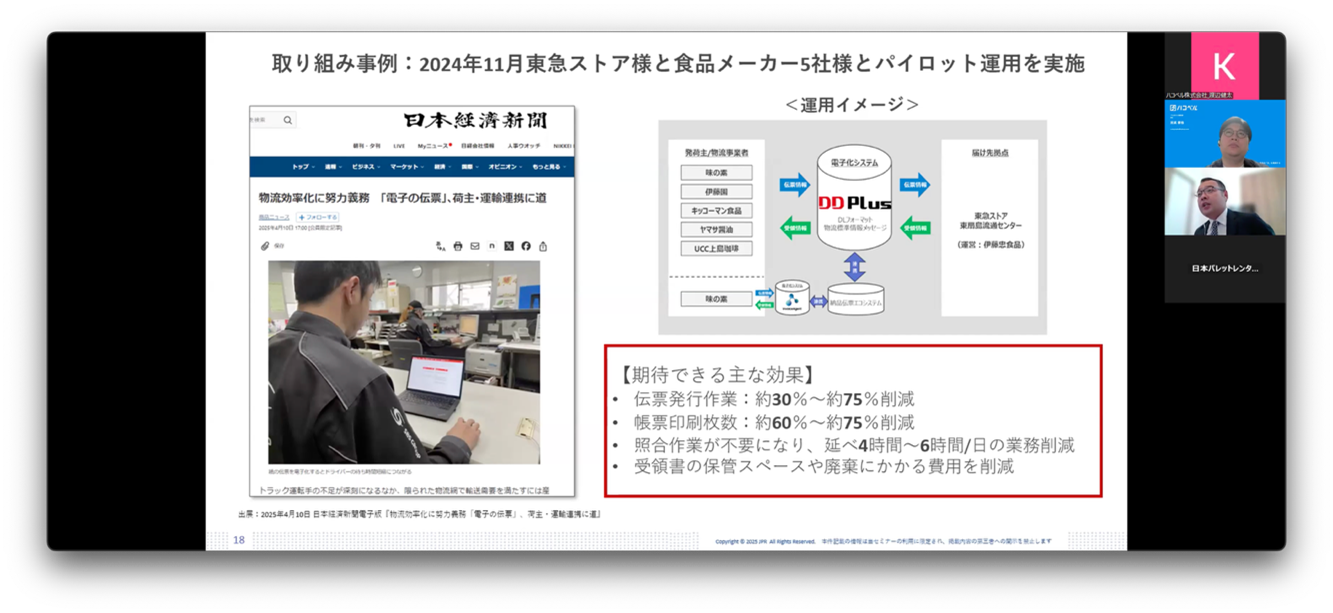
Task: Click the 伊藤園 box in the diagram
Action: pos(716,191)
